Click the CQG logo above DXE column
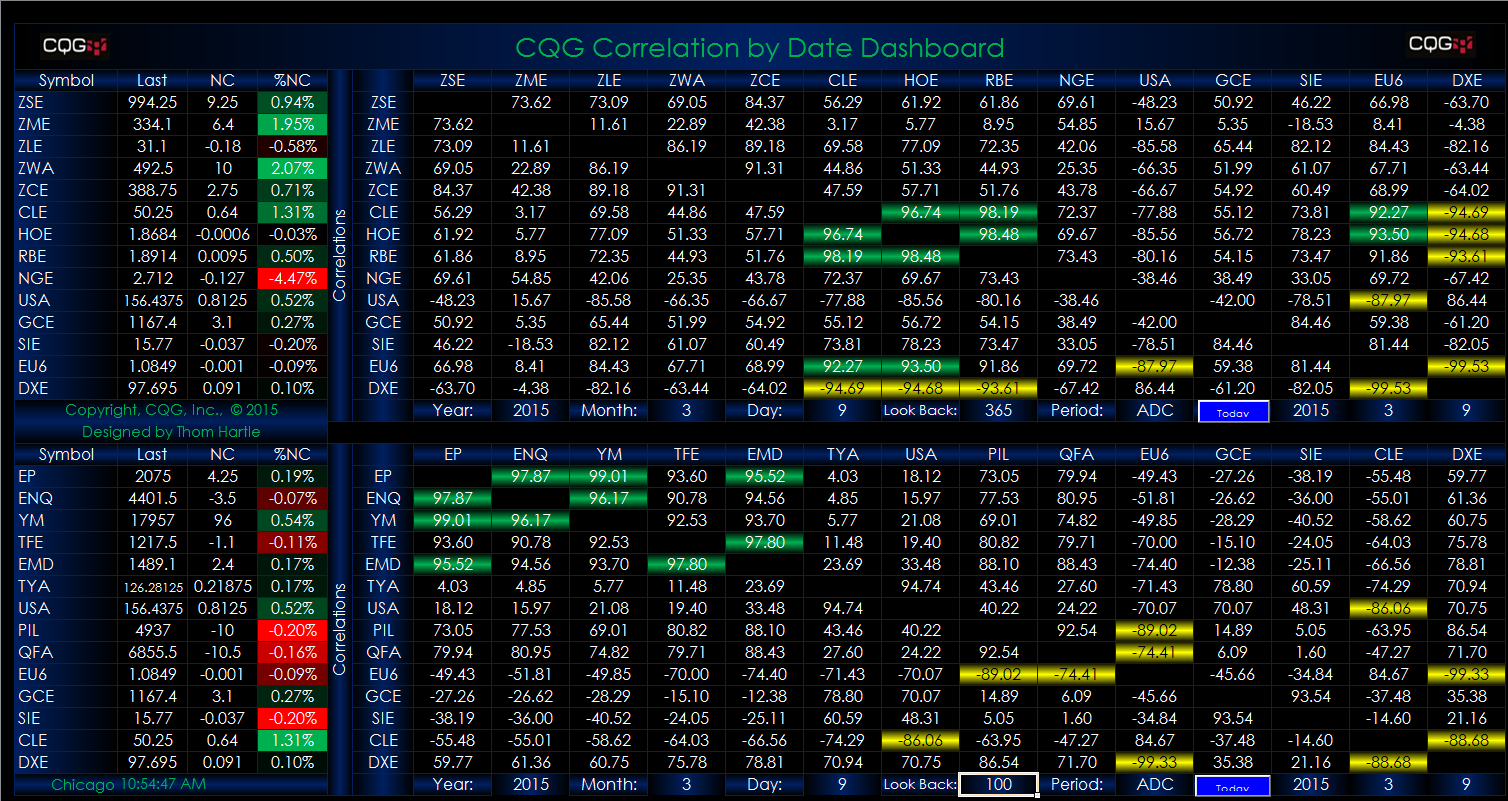1508x801 pixels. [x=1440, y=44]
